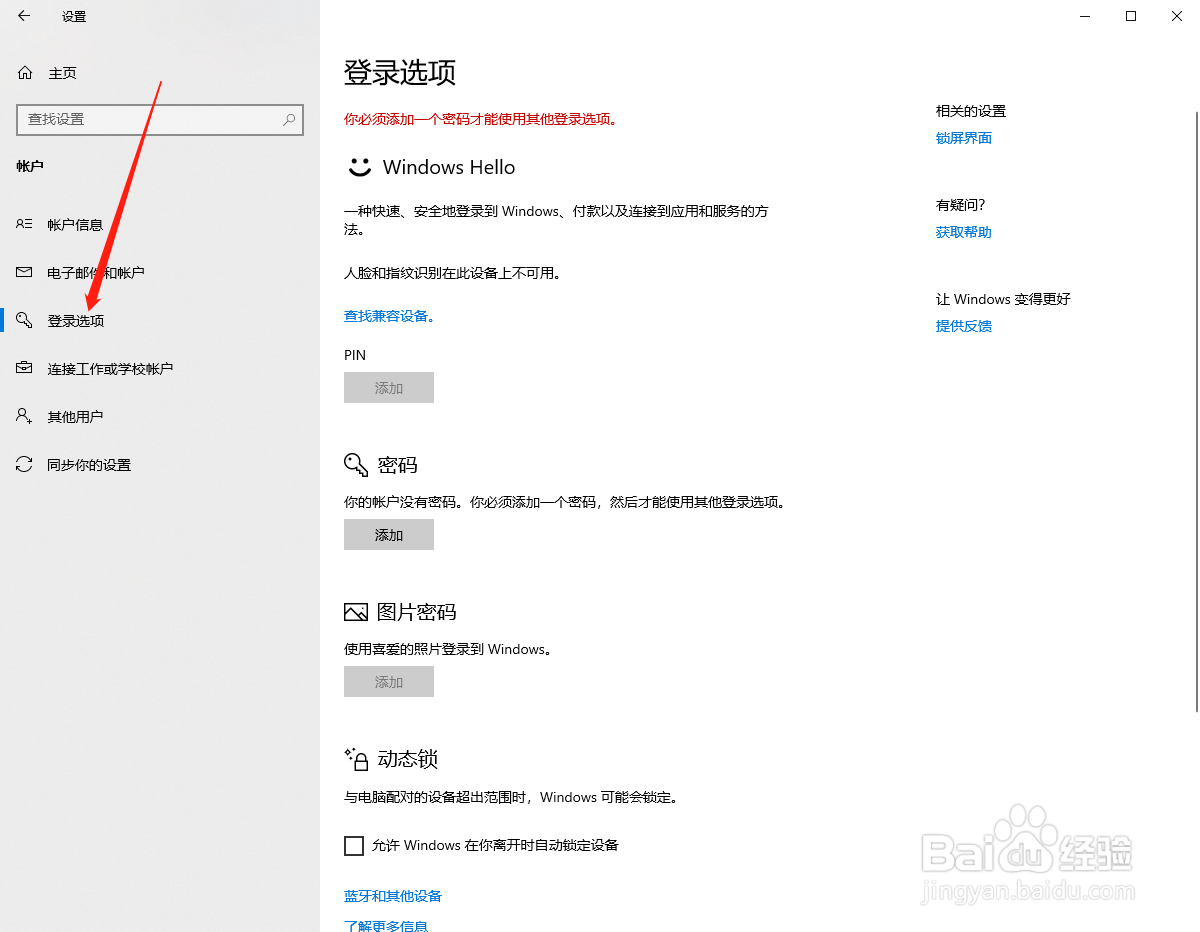
Task: Click the back arrow in Settings
Action: [24, 16]
